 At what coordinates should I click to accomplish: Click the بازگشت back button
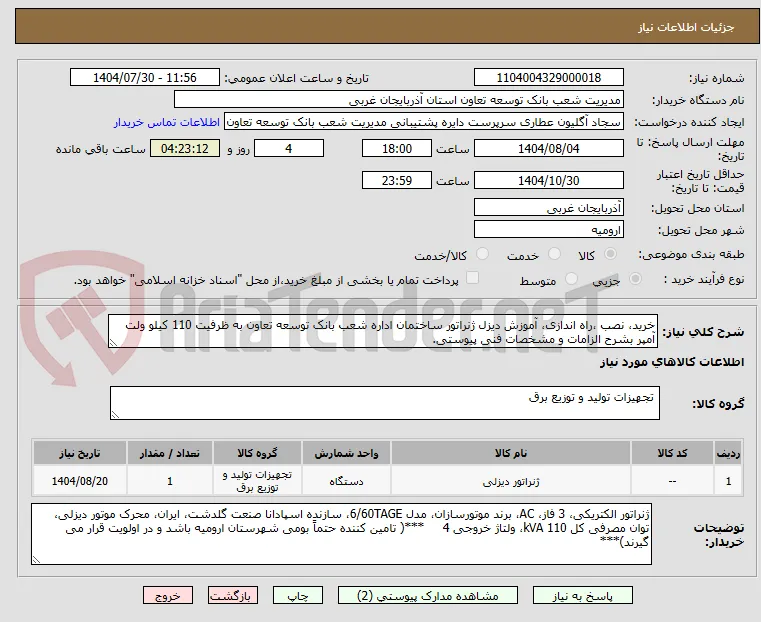pos(233,596)
